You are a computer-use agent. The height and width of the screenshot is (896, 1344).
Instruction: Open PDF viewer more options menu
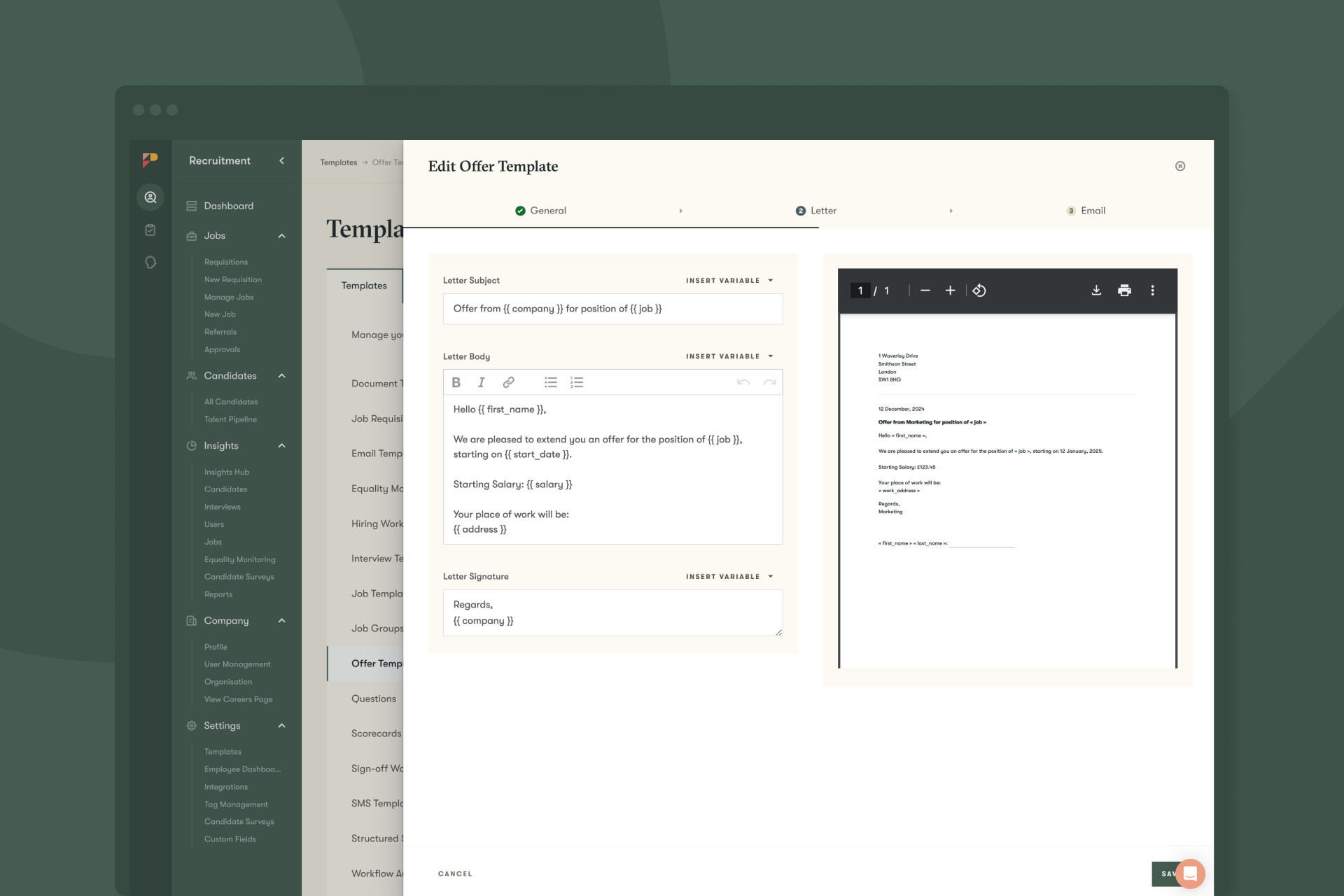click(1152, 290)
